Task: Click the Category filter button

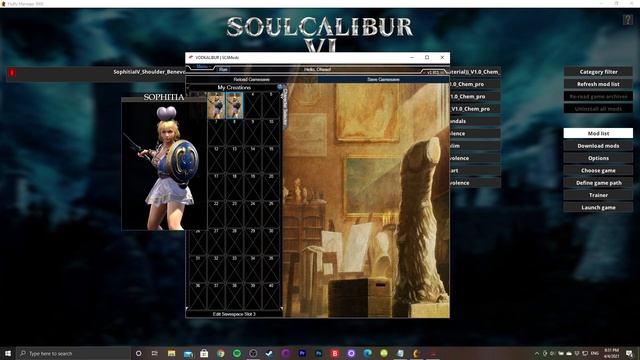Action: coord(598,72)
